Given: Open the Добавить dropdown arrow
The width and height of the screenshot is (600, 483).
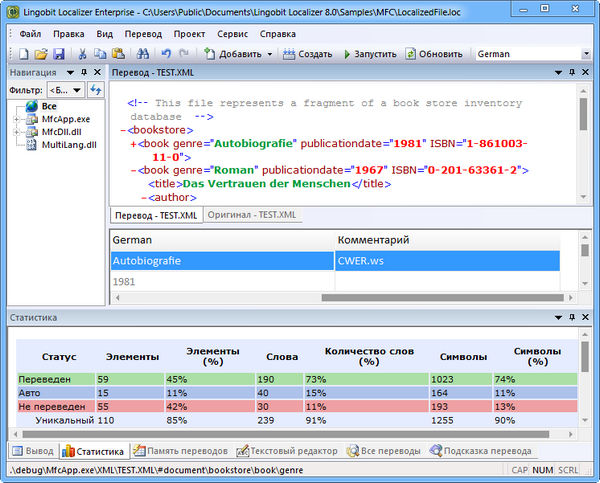Looking at the screenshot, I should [x=271, y=54].
